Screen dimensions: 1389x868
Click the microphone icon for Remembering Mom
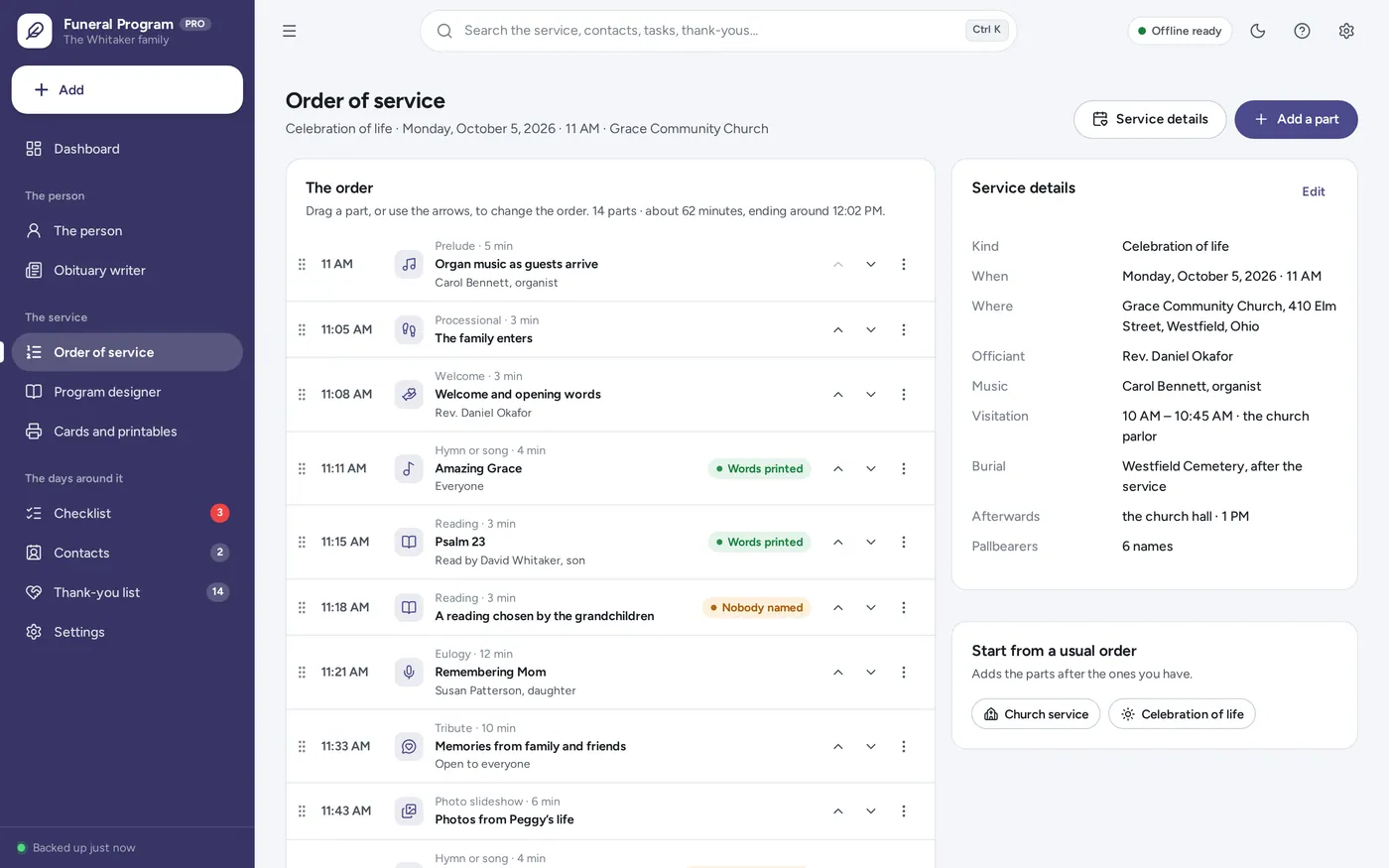pos(409,673)
